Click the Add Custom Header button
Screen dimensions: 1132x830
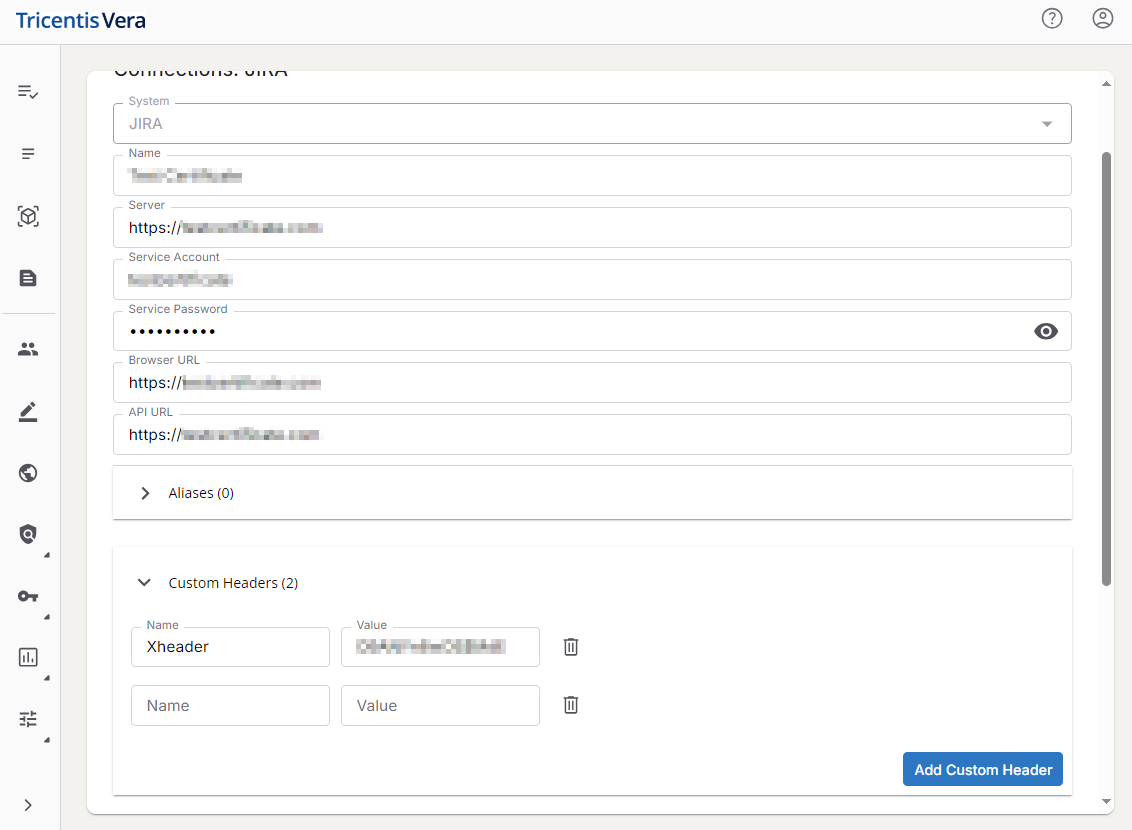[982, 770]
